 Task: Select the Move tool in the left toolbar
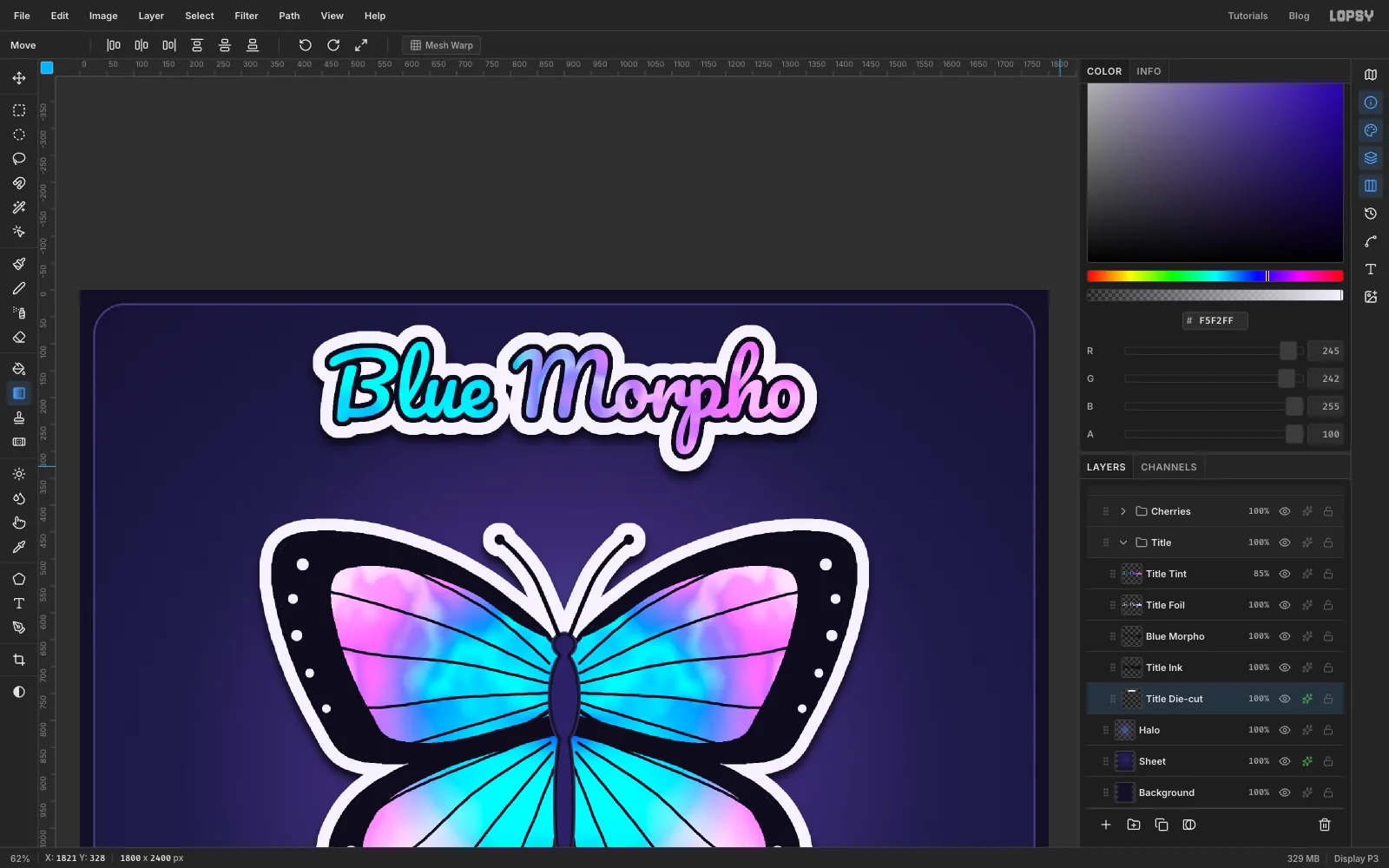pos(19,78)
